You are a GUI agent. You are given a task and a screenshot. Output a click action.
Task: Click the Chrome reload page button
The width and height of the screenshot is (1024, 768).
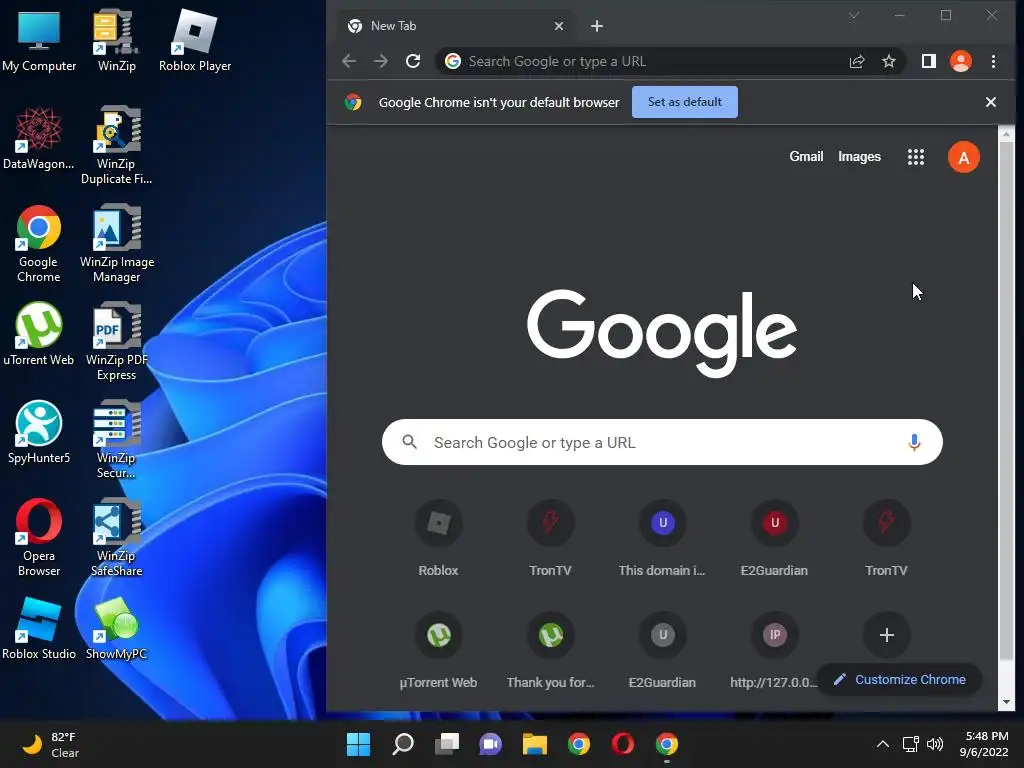[x=413, y=61]
